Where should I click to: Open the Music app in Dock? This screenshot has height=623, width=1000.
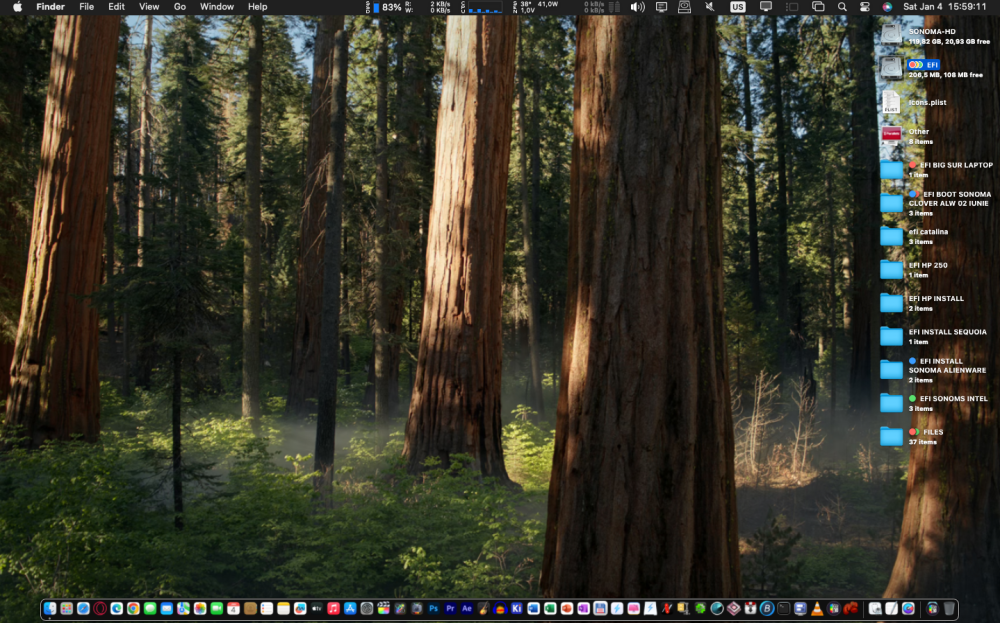point(334,608)
